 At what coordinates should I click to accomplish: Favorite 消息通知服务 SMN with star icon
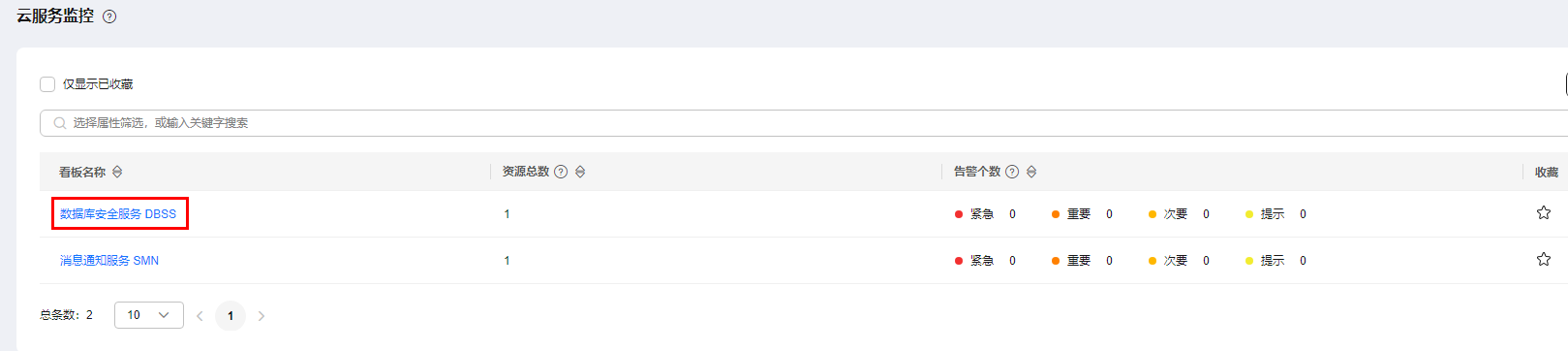pyautogui.click(x=1544, y=259)
